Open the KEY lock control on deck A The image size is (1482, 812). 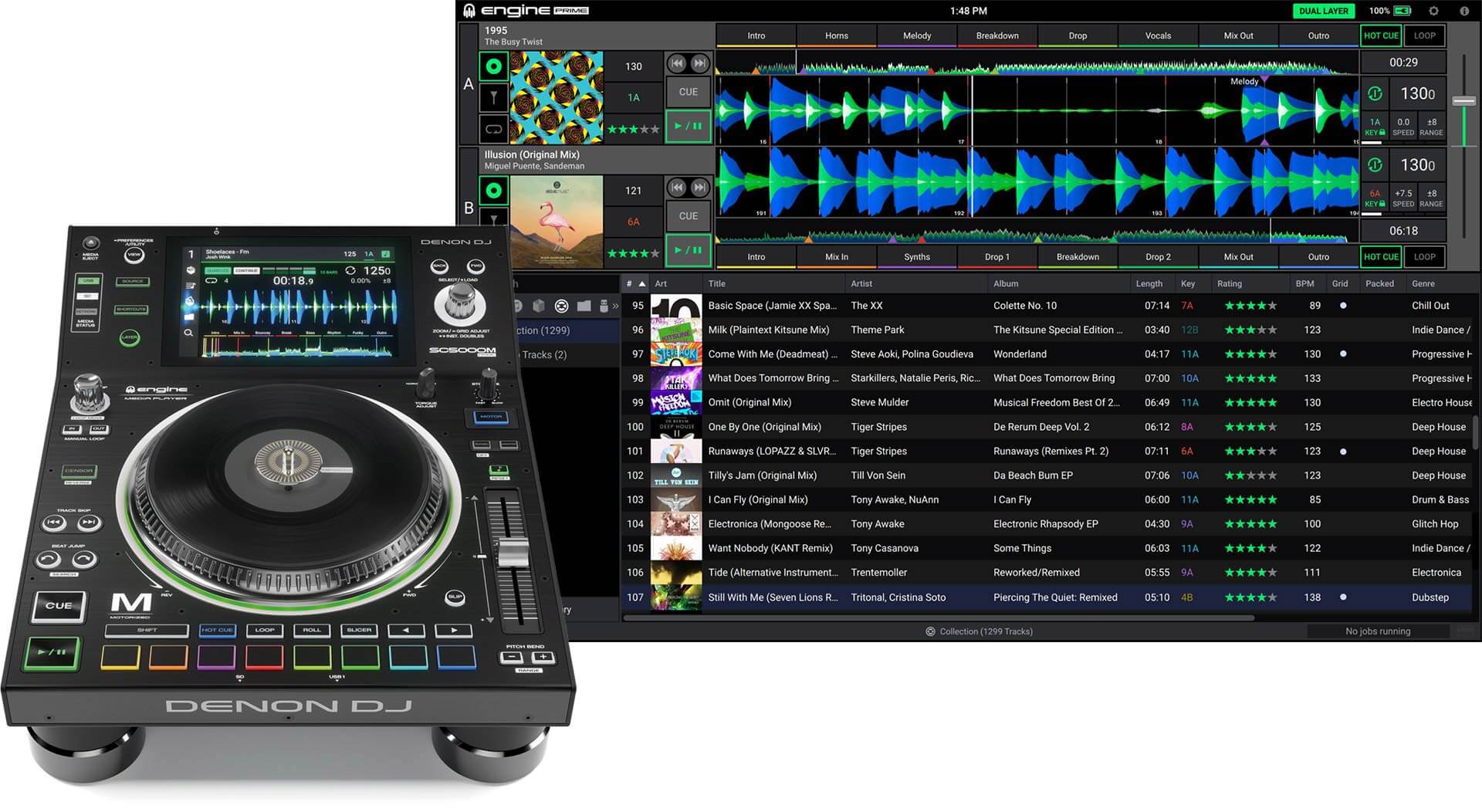1375,126
